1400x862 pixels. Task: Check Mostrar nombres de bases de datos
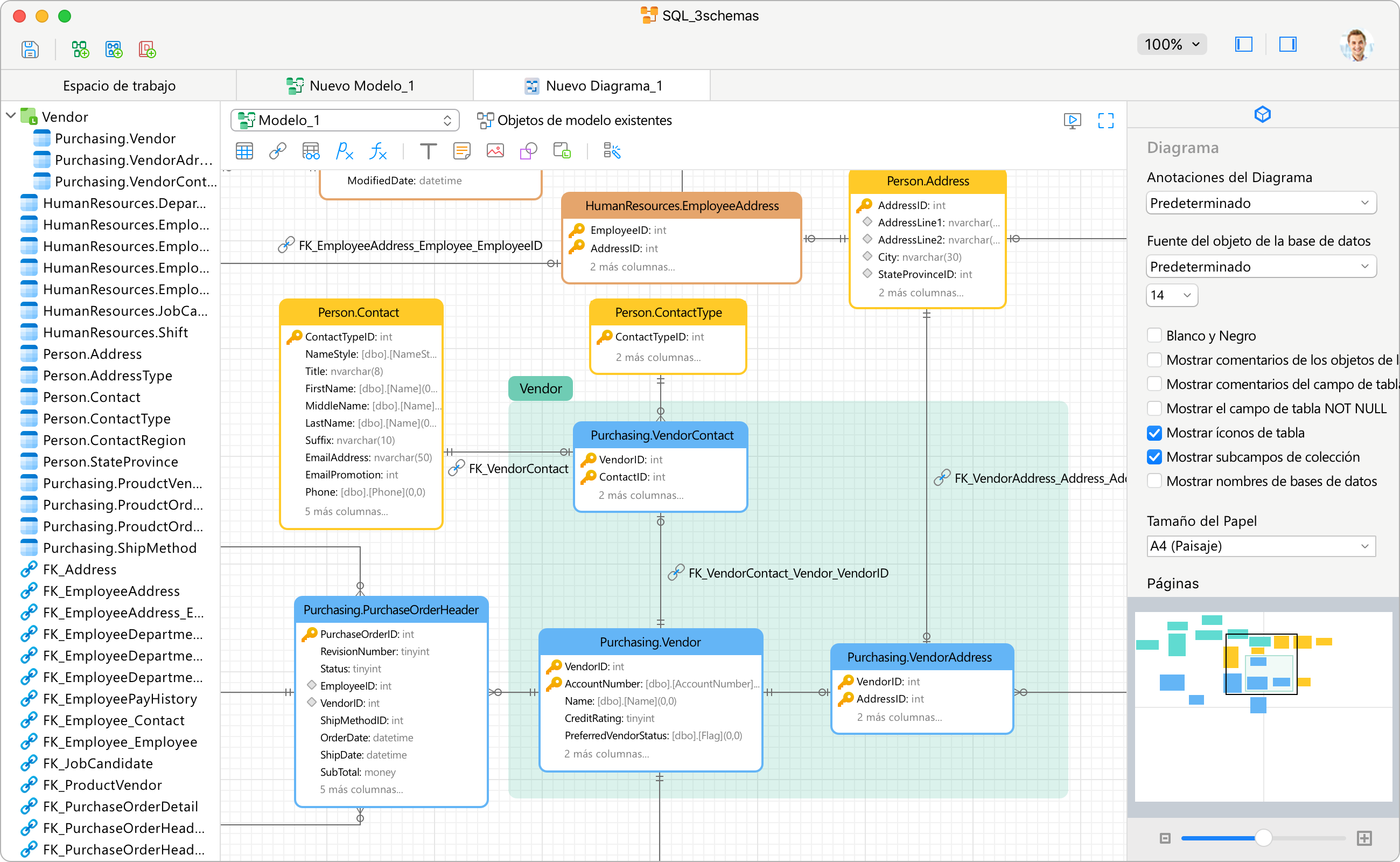click(x=1154, y=481)
